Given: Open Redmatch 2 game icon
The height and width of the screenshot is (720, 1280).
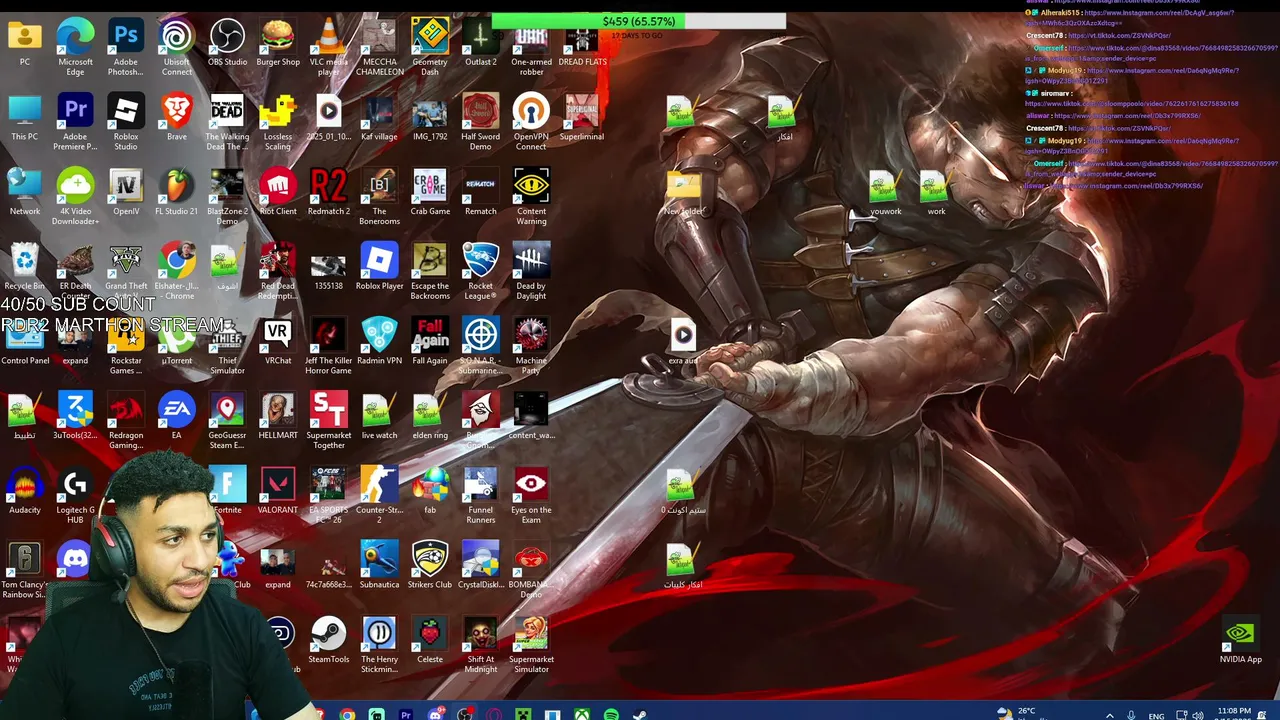Looking at the screenshot, I should pyautogui.click(x=329, y=191).
